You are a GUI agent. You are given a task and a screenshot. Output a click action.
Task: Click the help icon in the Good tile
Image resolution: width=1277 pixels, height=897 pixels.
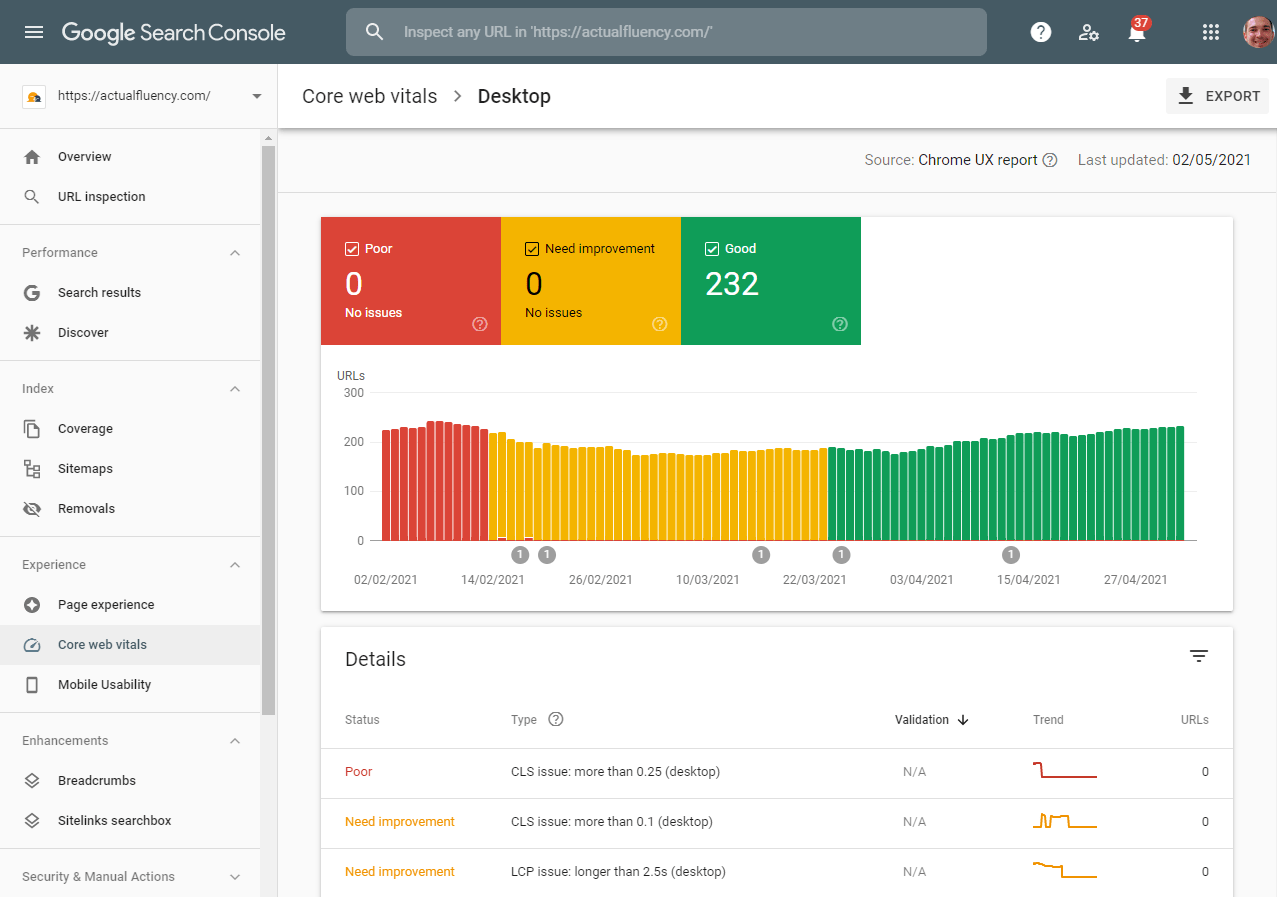tap(840, 324)
